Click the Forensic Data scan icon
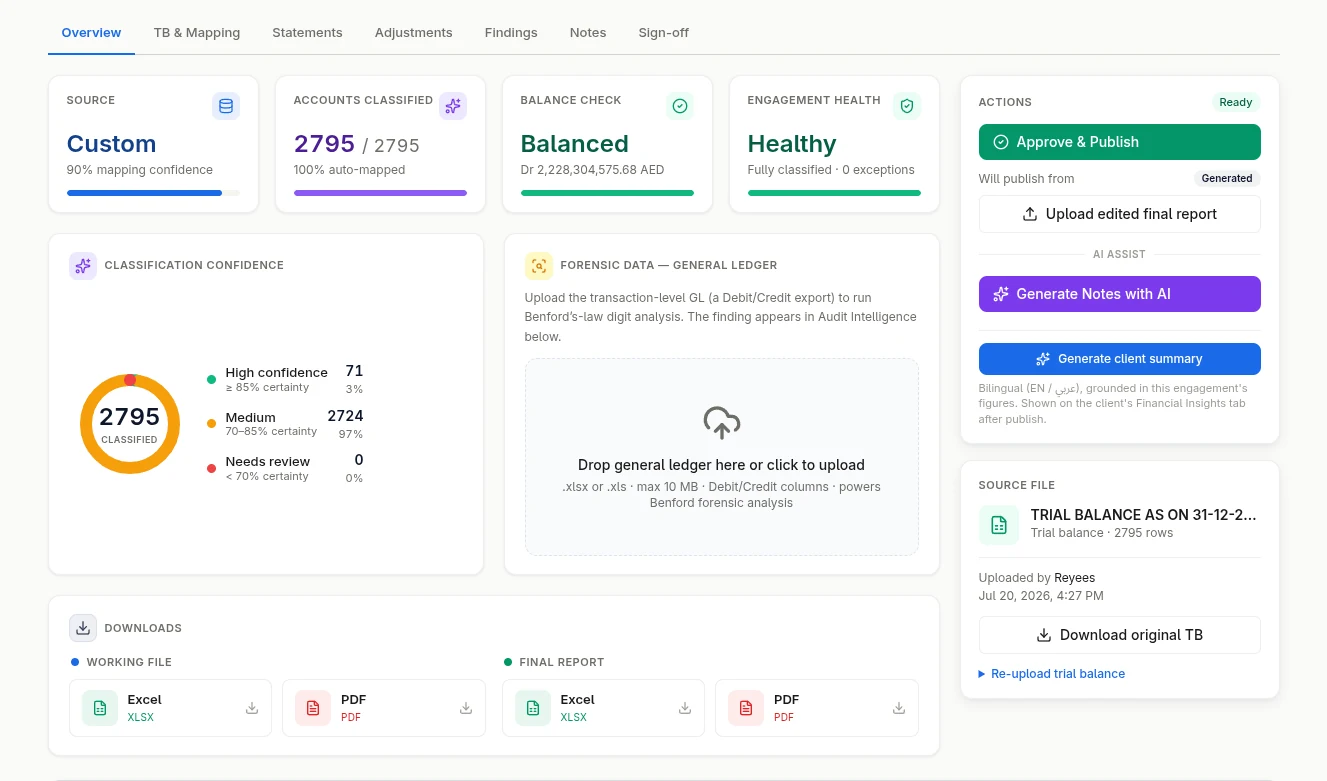 tap(539, 266)
